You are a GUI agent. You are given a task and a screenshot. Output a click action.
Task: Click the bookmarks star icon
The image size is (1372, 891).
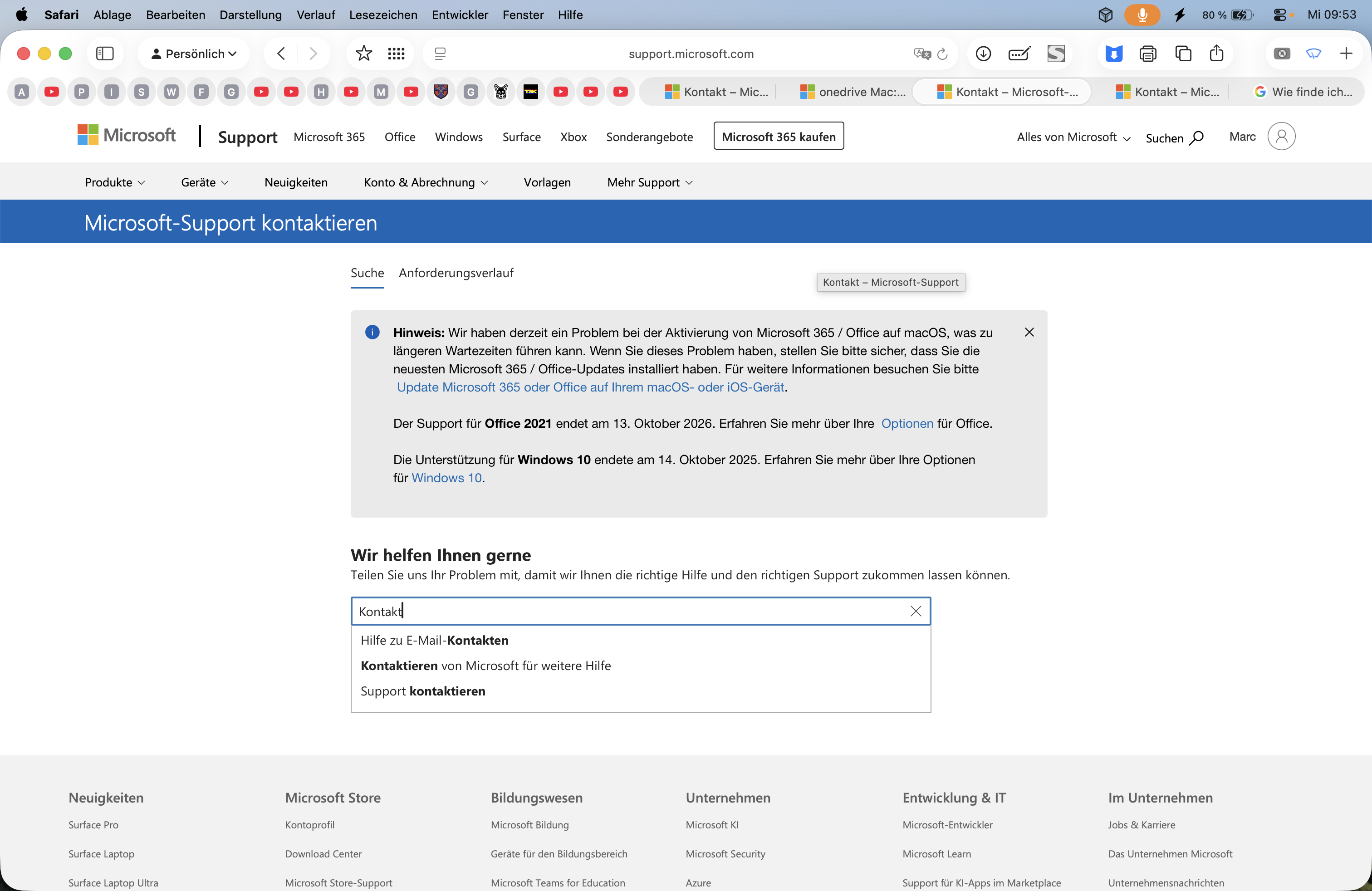[364, 54]
